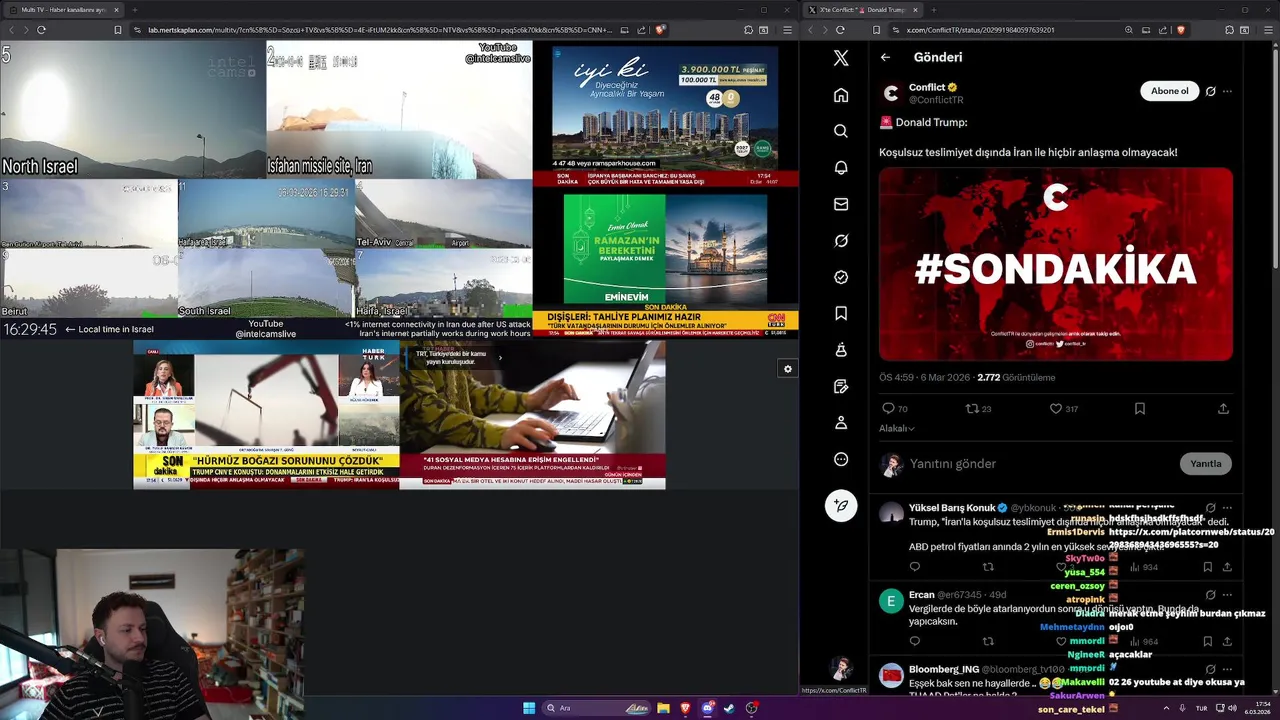Open X messages envelope icon

point(841,204)
